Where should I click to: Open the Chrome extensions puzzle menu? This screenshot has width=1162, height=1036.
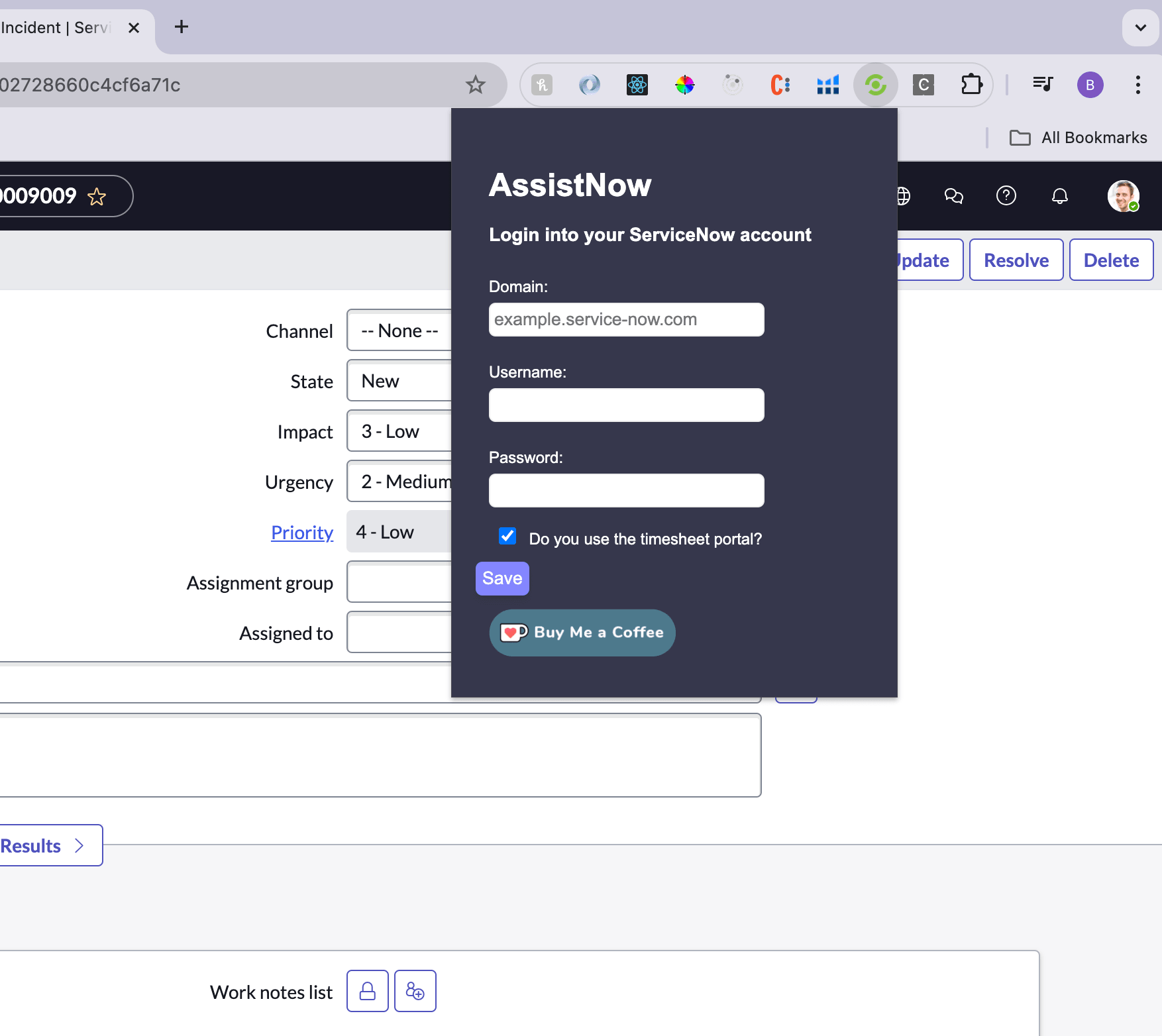tap(971, 85)
